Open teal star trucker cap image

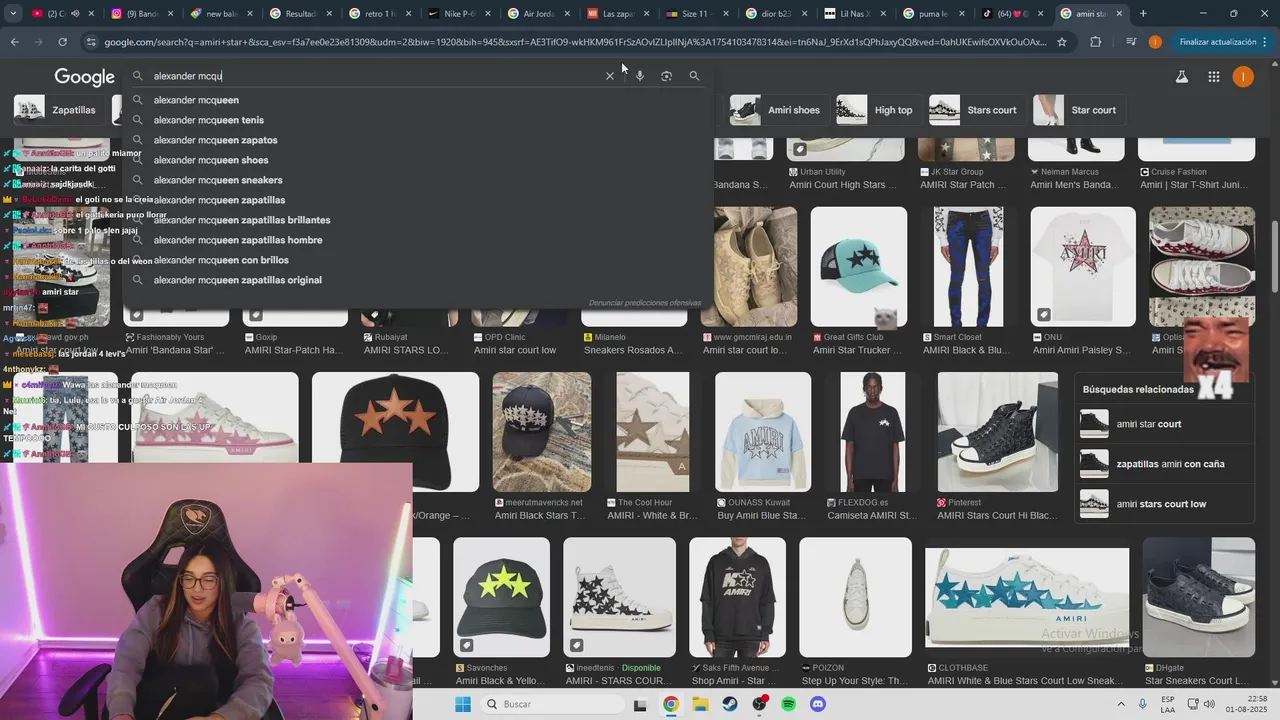coord(859,267)
